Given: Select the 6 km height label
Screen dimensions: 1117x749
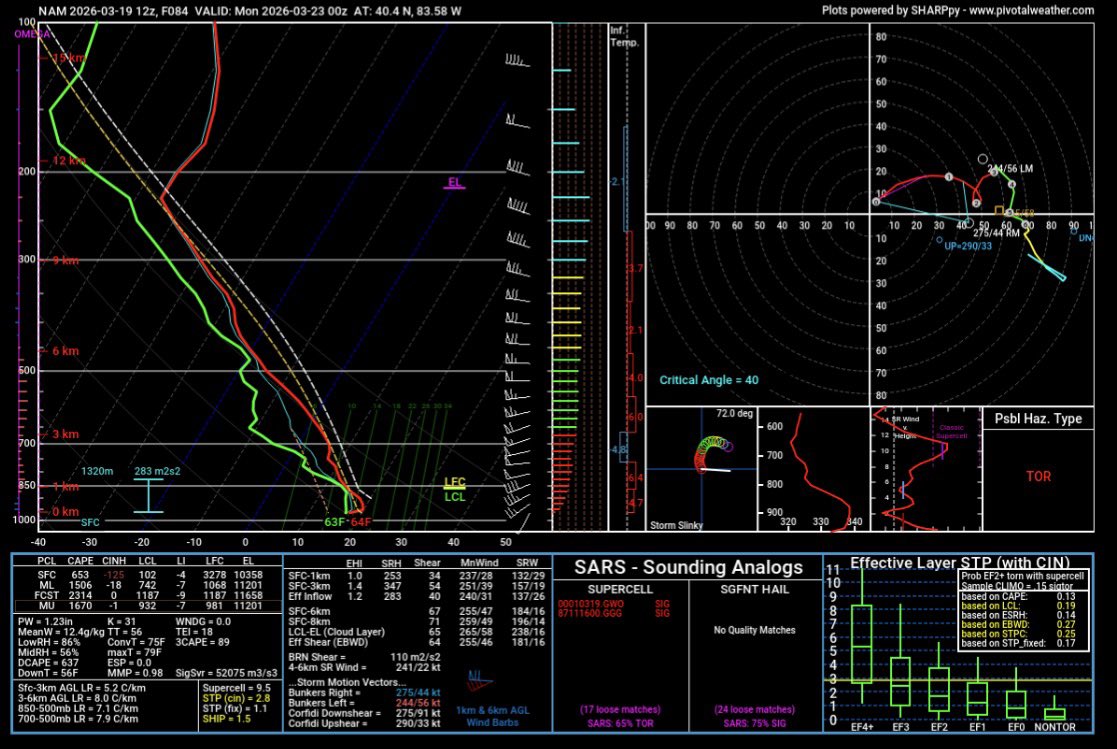Looking at the screenshot, I should click(65, 351).
